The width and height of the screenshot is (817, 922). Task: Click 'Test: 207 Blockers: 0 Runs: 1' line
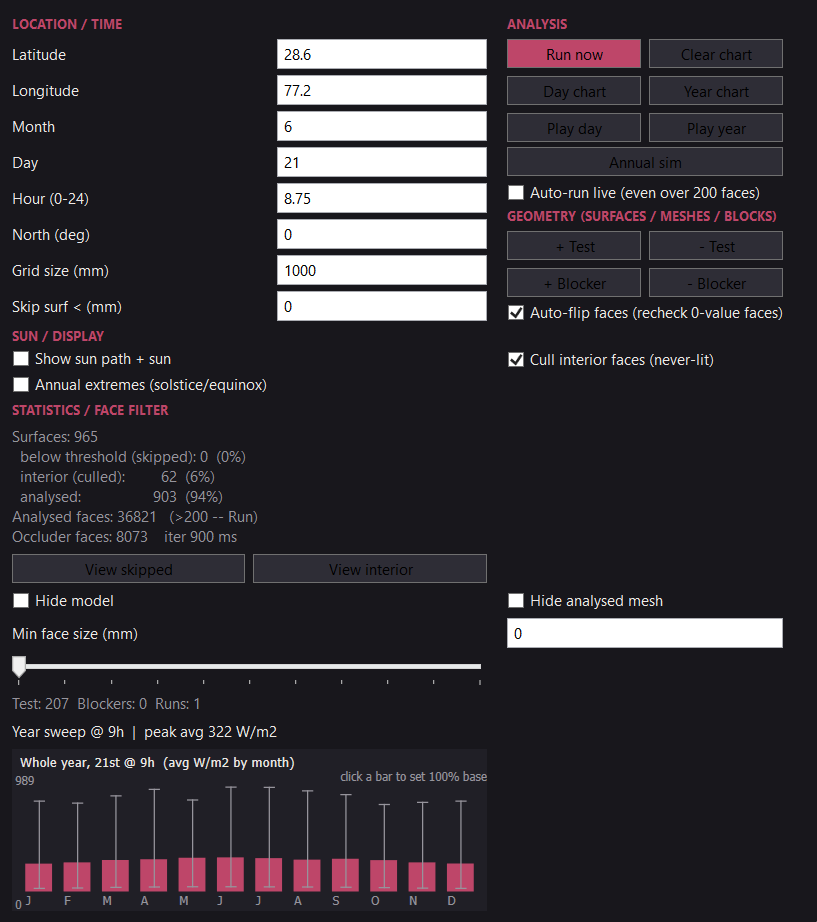[x=106, y=703]
